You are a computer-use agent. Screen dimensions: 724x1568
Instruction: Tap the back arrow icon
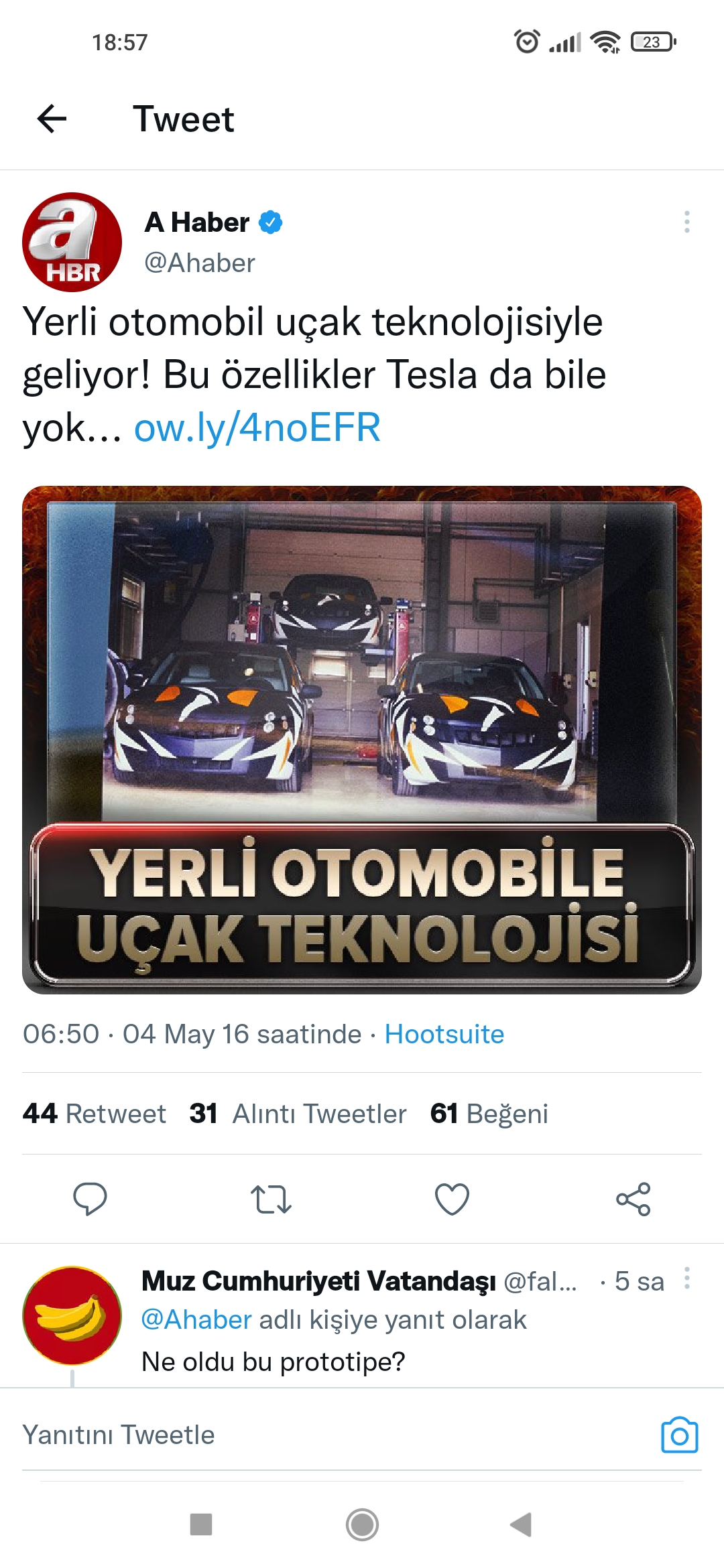point(52,119)
